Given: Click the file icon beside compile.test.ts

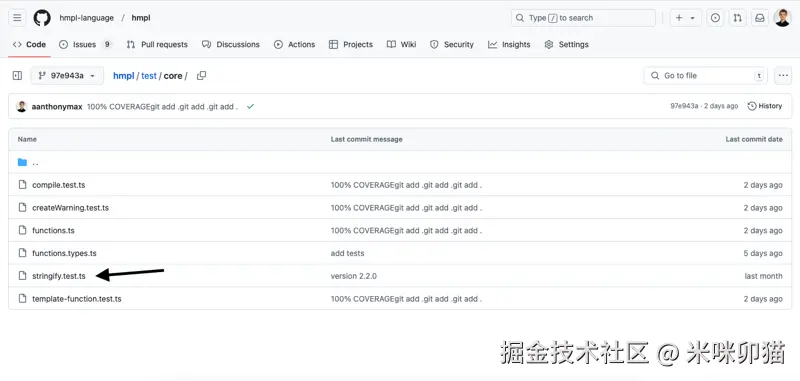Looking at the screenshot, I should pyautogui.click(x=22, y=185).
